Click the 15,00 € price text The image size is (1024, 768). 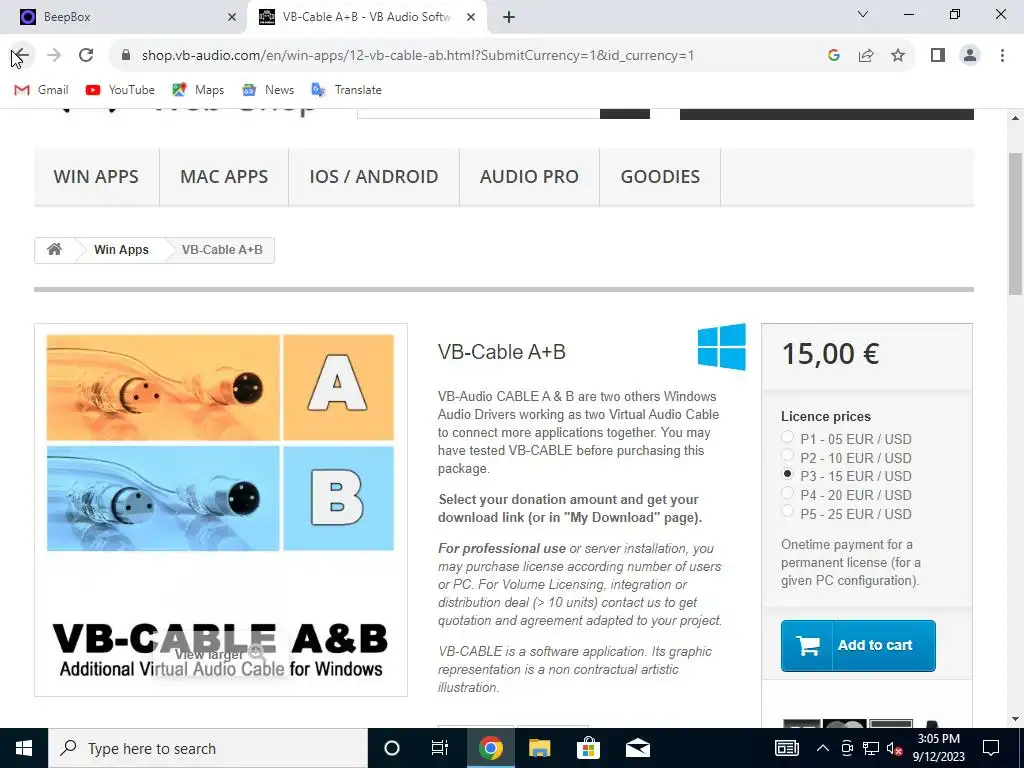pyautogui.click(x=830, y=354)
